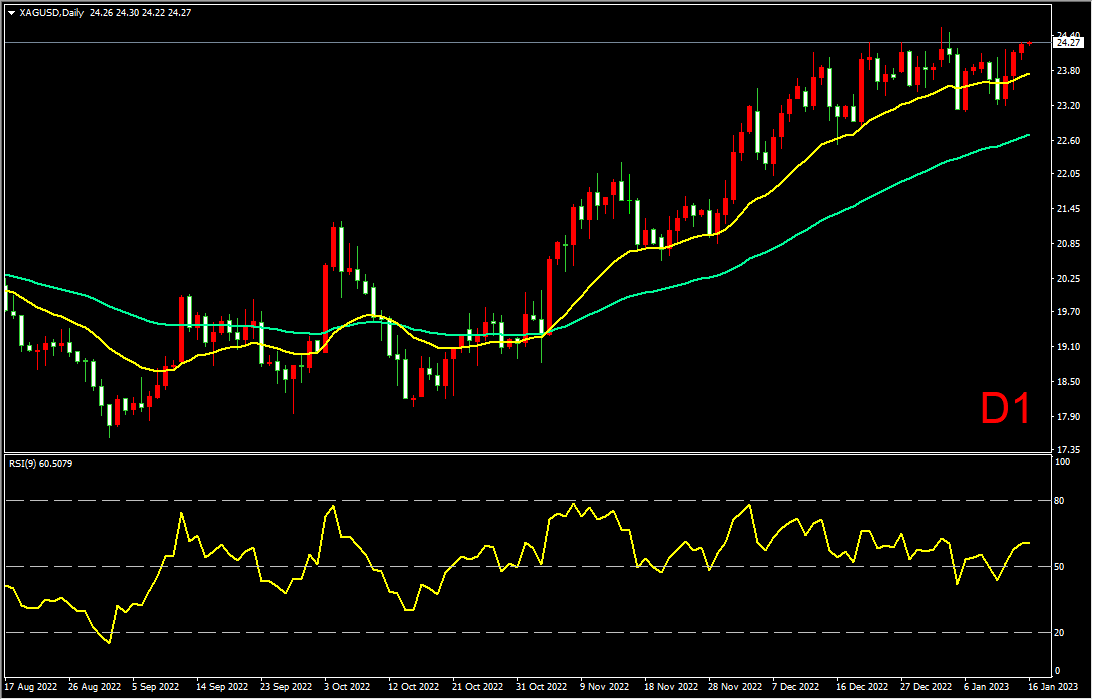Click the 23.20 price scale label
1093x700 pixels.
point(1068,105)
